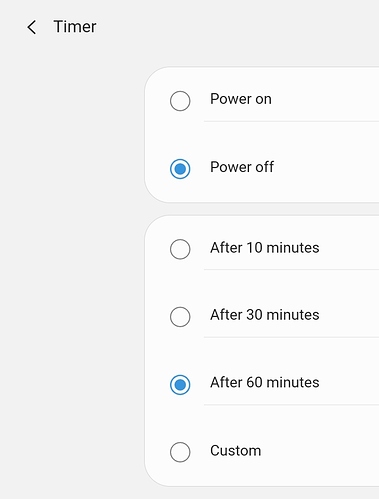
Task: Go back using the arrow beside Timer
Action: 32,27
